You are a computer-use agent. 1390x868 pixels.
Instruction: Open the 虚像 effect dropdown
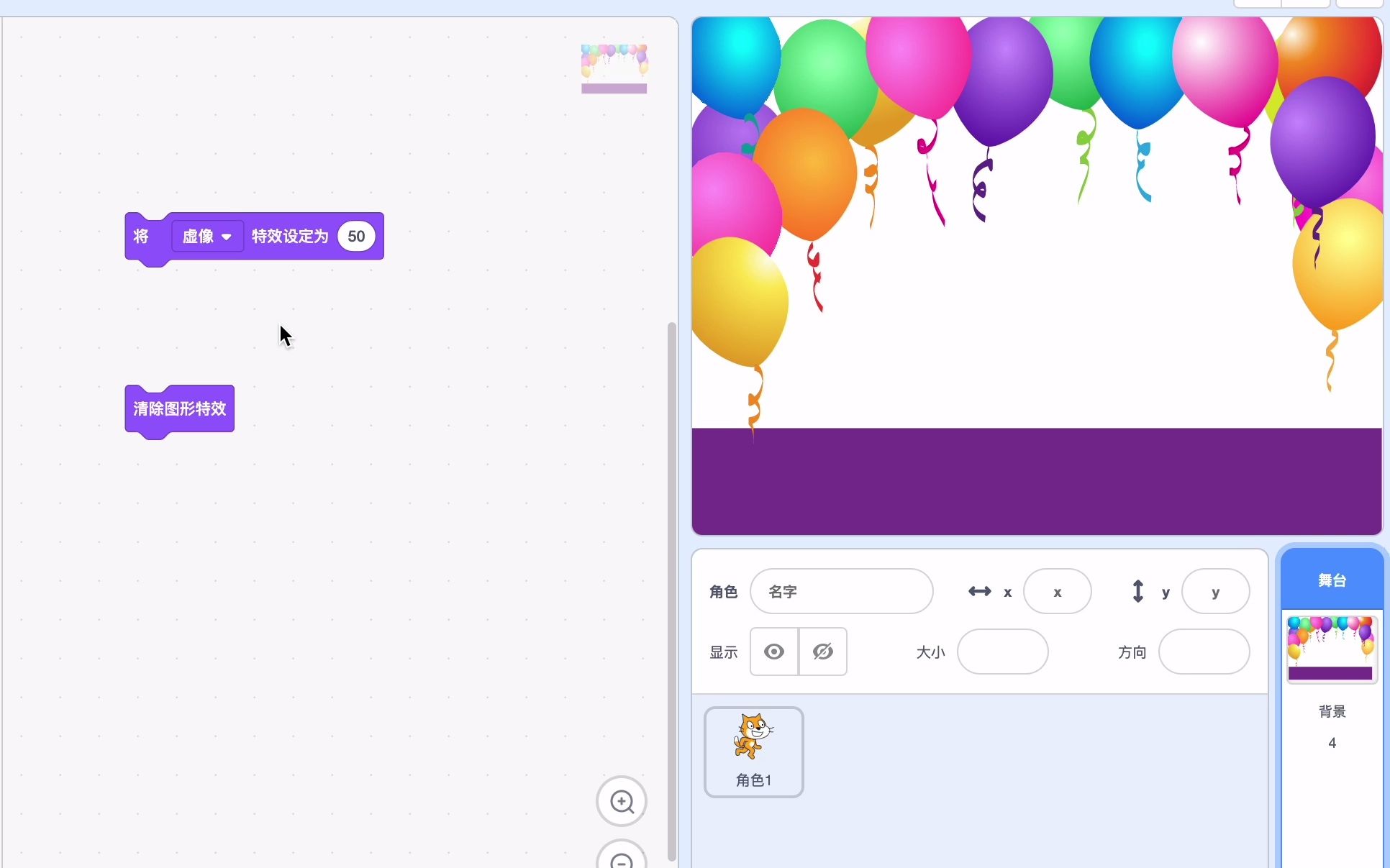pyautogui.click(x=207, y=236)
